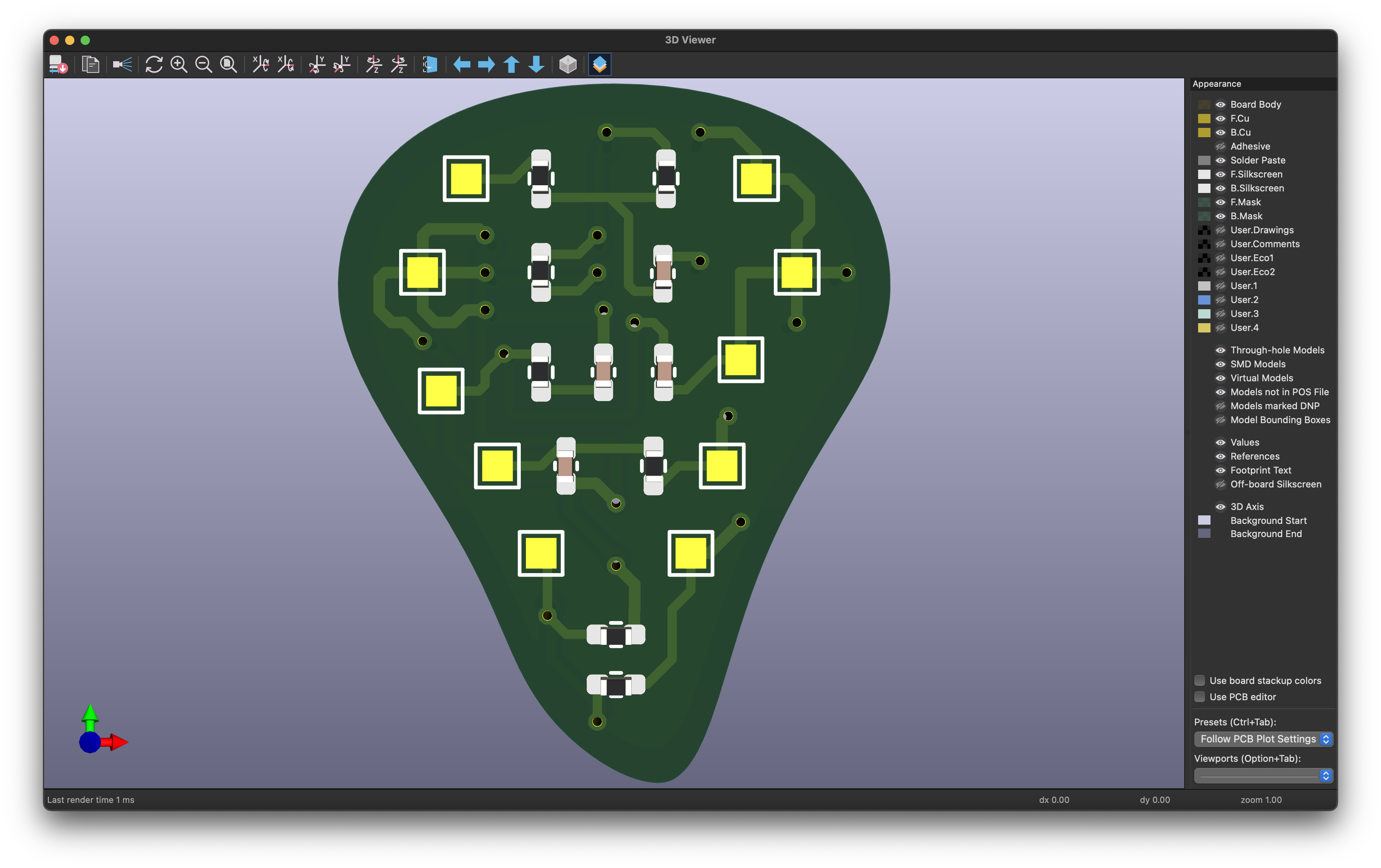
Task: Change the F.Cu color swatch
Action: 1204,118
